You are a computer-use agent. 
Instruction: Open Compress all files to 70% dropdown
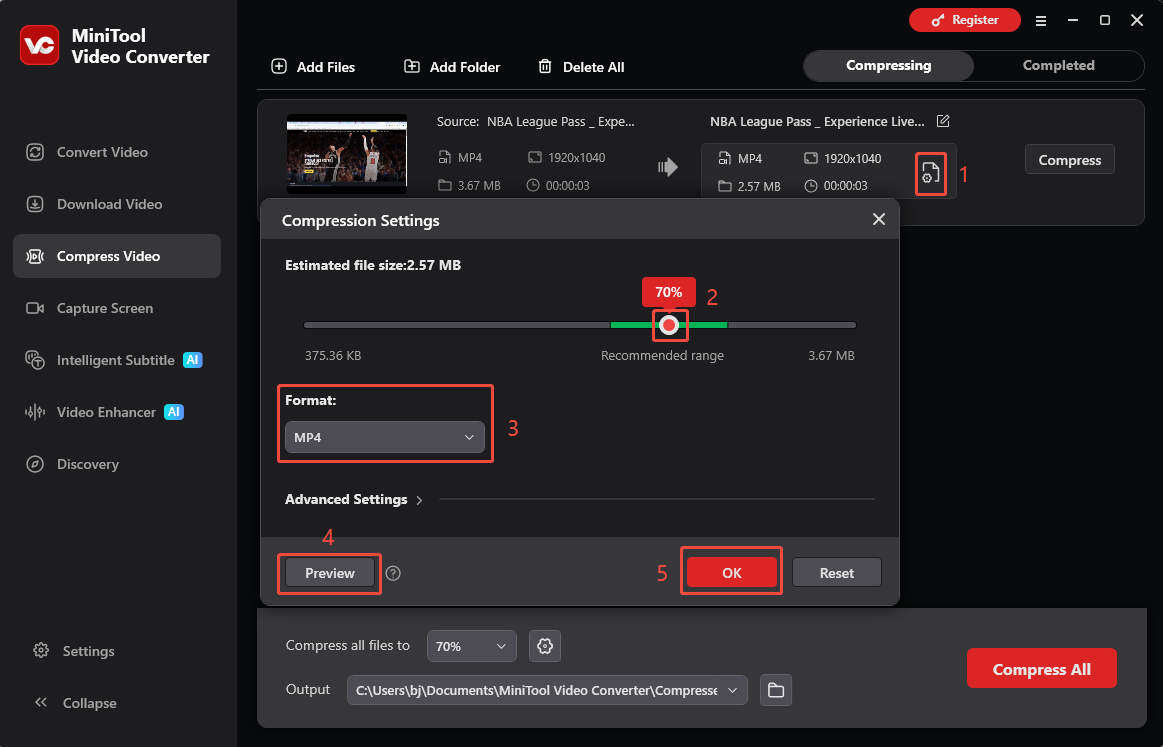[471, 646]
